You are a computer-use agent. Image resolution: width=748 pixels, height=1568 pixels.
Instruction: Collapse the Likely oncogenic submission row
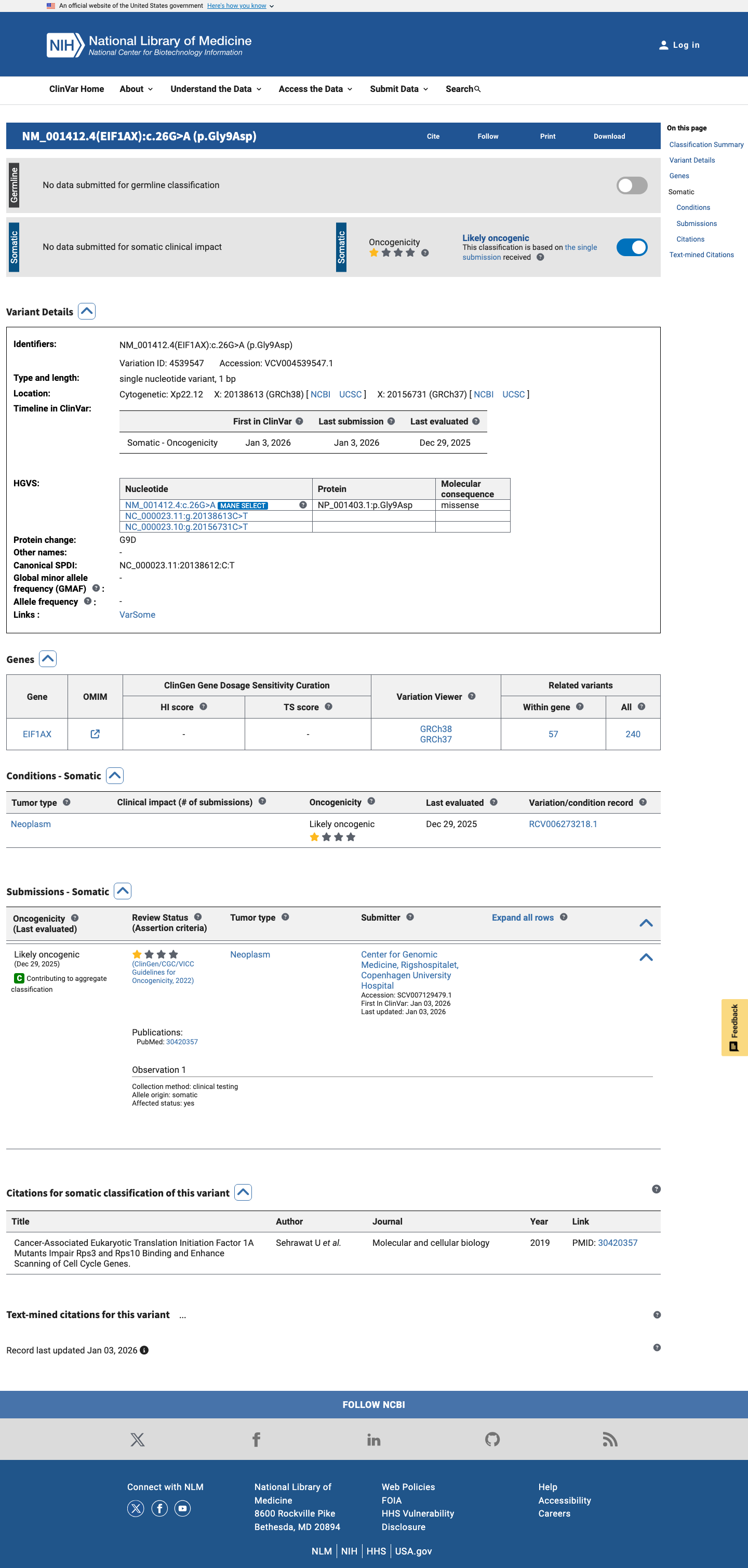(646, 958)
